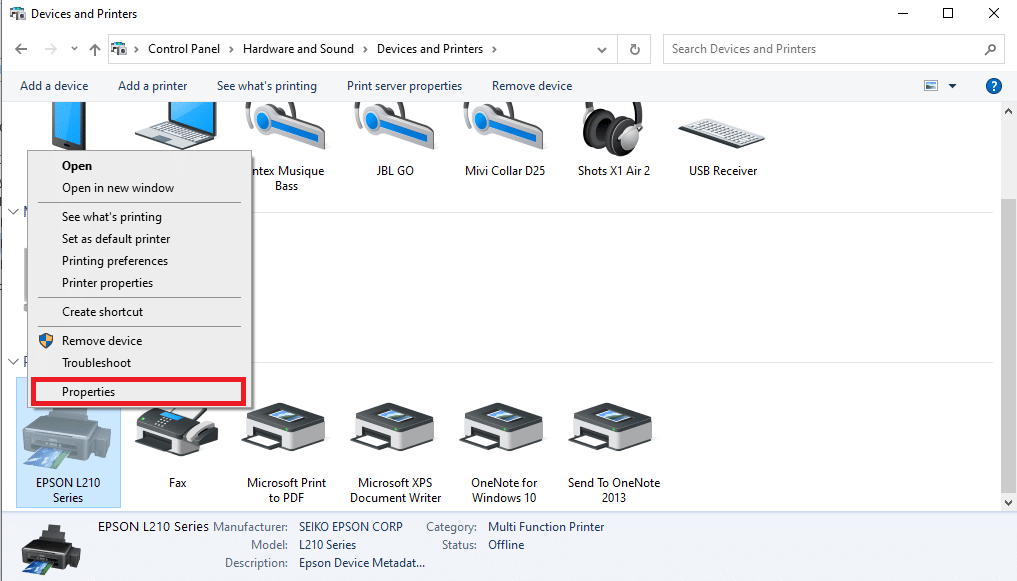Select the laptop computer device icon
The width and height of the screenshot is (1017, 581).
point(176,125)
